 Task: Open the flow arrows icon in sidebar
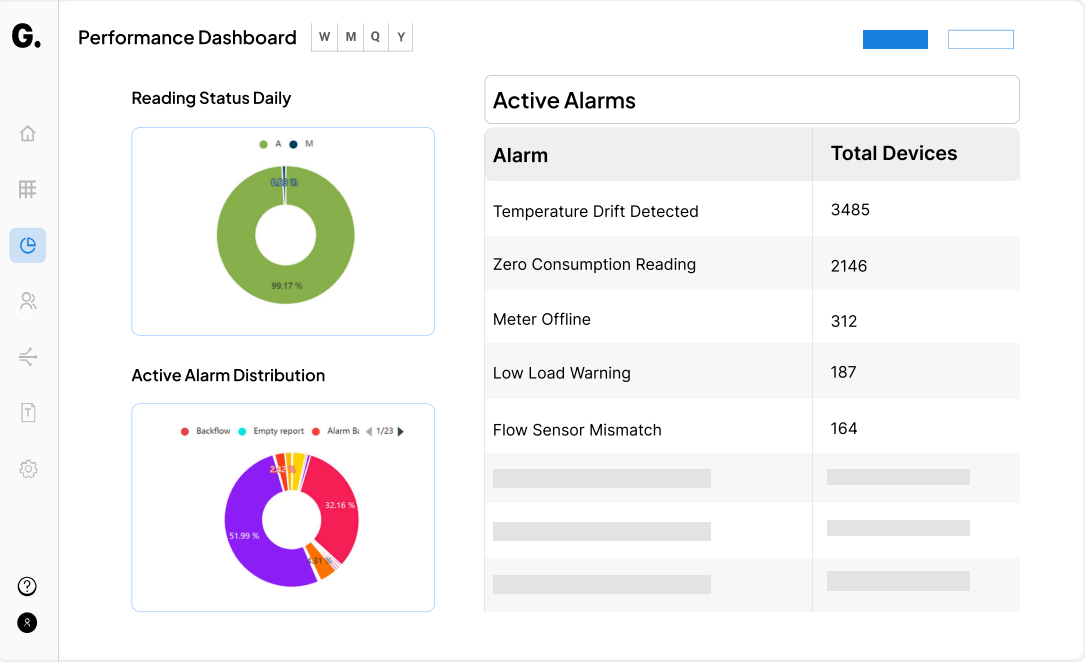click(x=28, y=357)
